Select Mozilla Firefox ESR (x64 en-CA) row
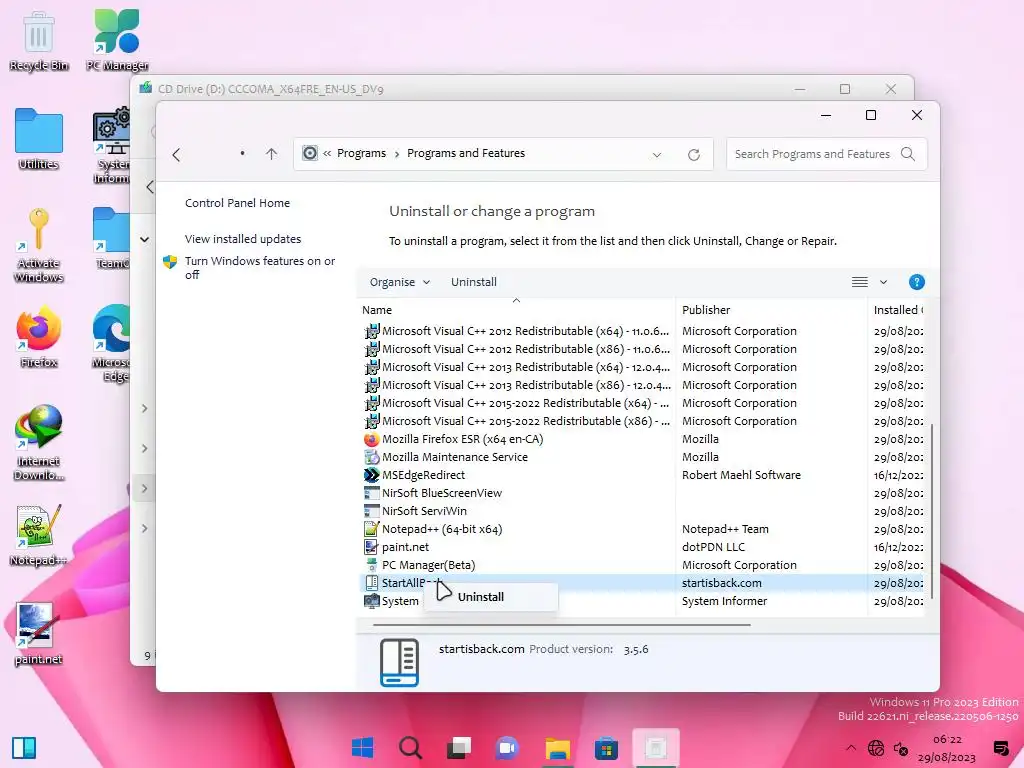Image resolution: width=1024 pixels, height=768 pixels. tap(643, 439)
